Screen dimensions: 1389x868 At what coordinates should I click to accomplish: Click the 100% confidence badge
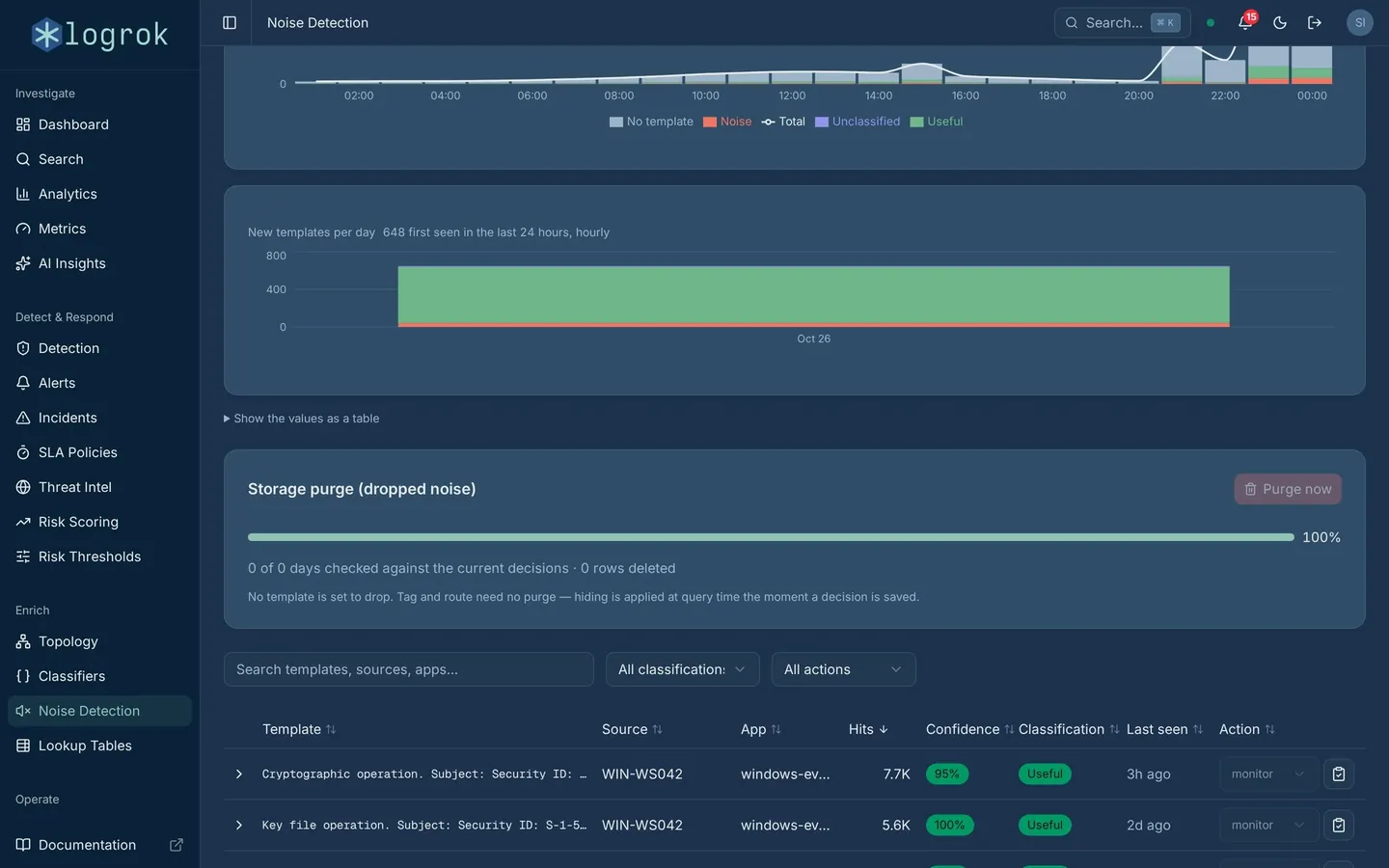950,826
